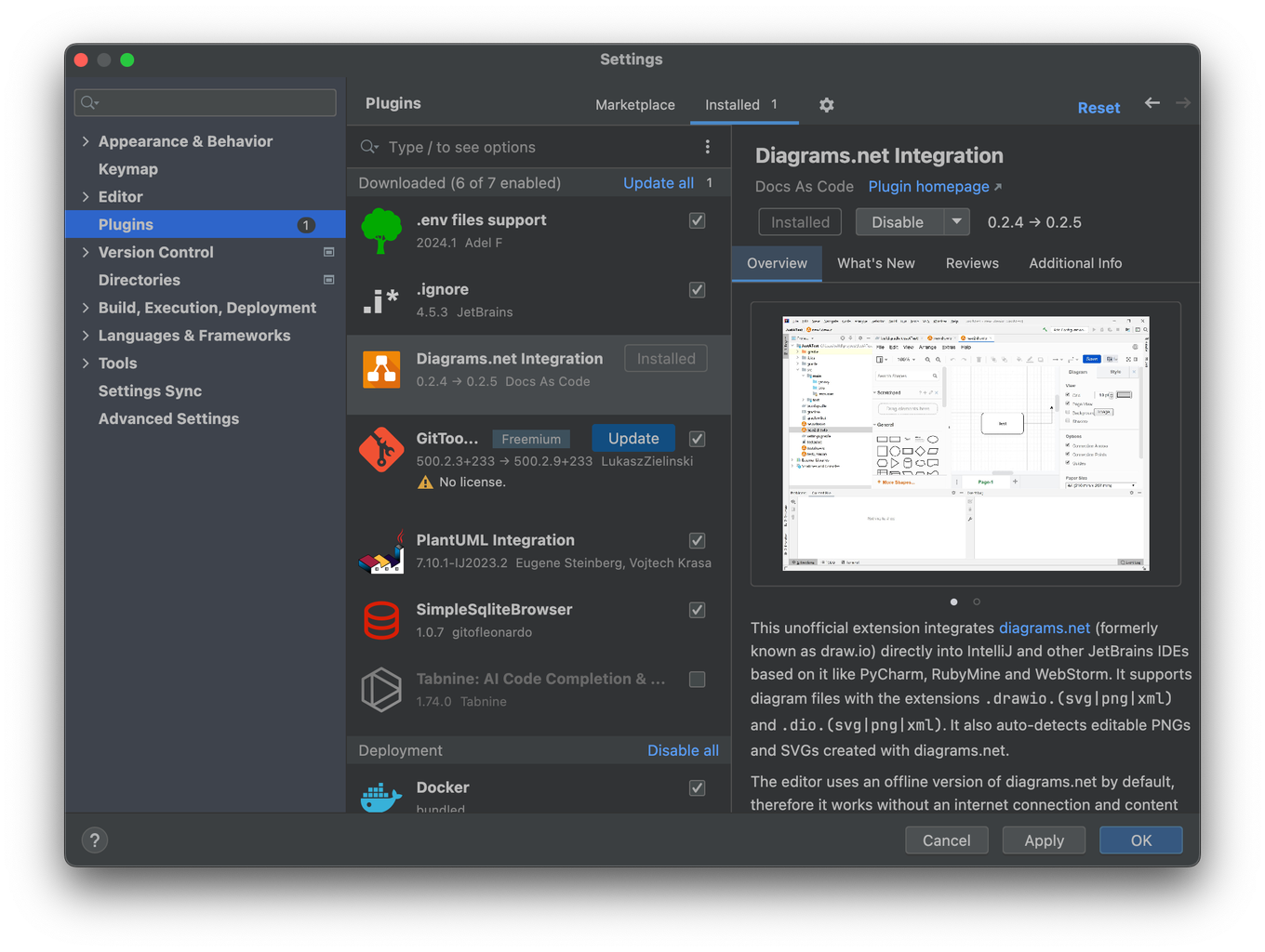Click the GitToolBox no license warning icon
Viewport: 1265px width, 952px height.
pos(425,482)
